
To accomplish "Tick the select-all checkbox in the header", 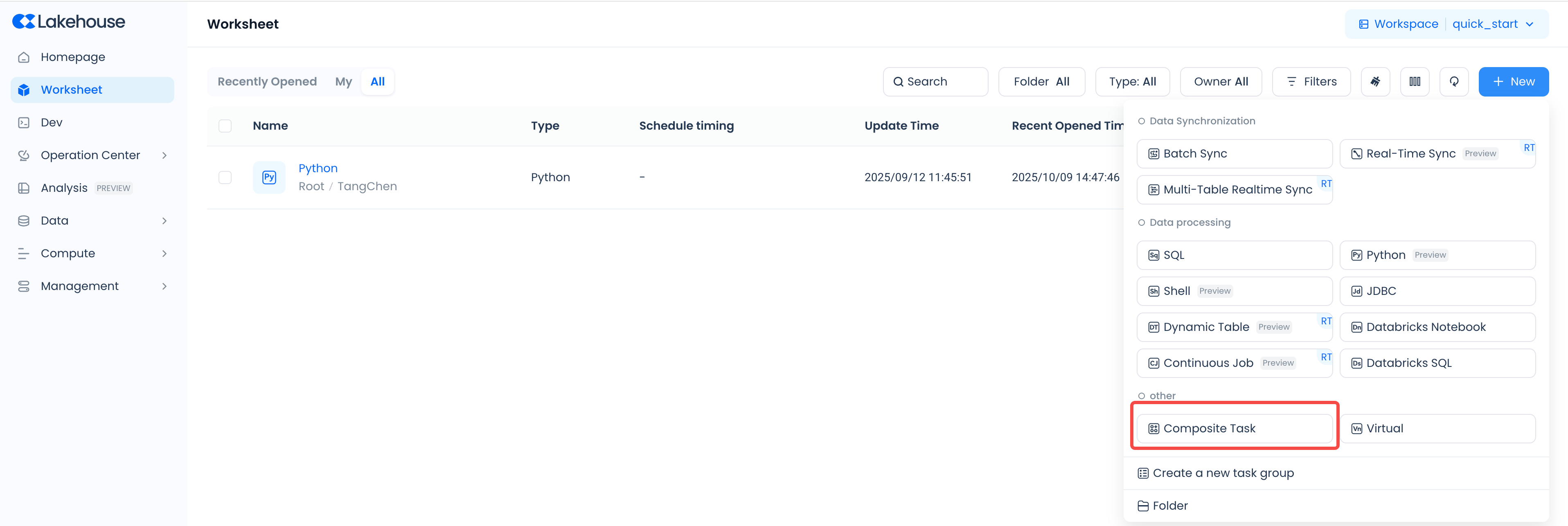I will 225,126.
